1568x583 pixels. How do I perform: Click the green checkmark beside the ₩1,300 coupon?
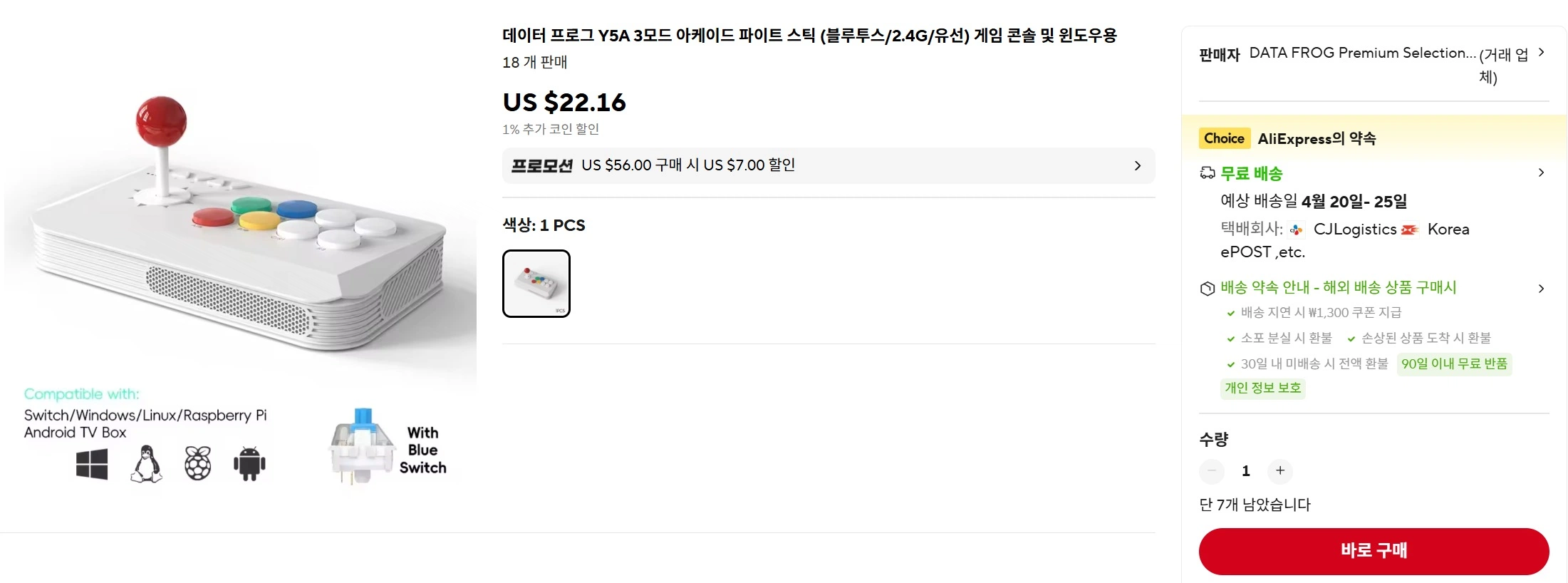[x=1230, y=313]
